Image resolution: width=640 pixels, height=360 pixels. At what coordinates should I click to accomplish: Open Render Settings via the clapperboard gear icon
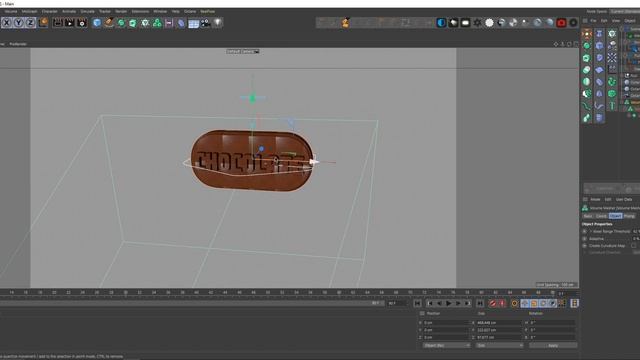pyautogui.click(x=82, y=23)
